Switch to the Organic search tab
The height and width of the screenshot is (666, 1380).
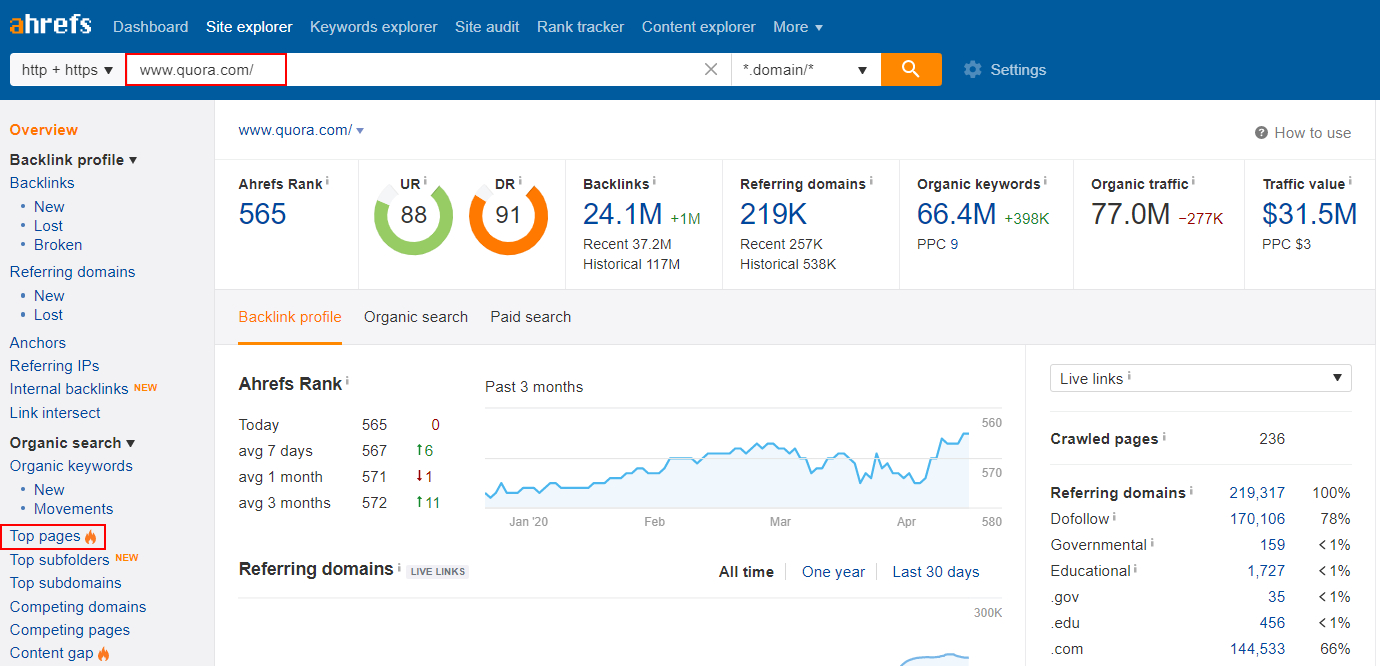click(x=415, y=317)
